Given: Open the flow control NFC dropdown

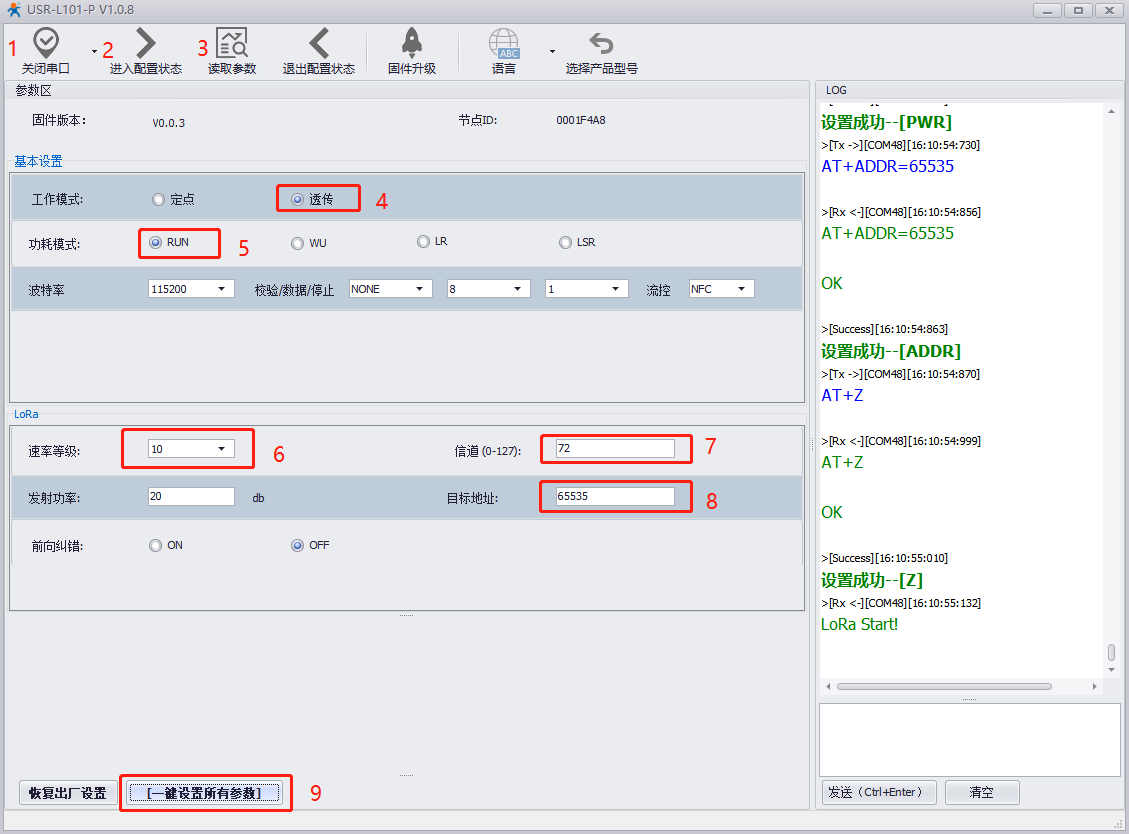Looking at the screenshot, I should tap(721, 289).
